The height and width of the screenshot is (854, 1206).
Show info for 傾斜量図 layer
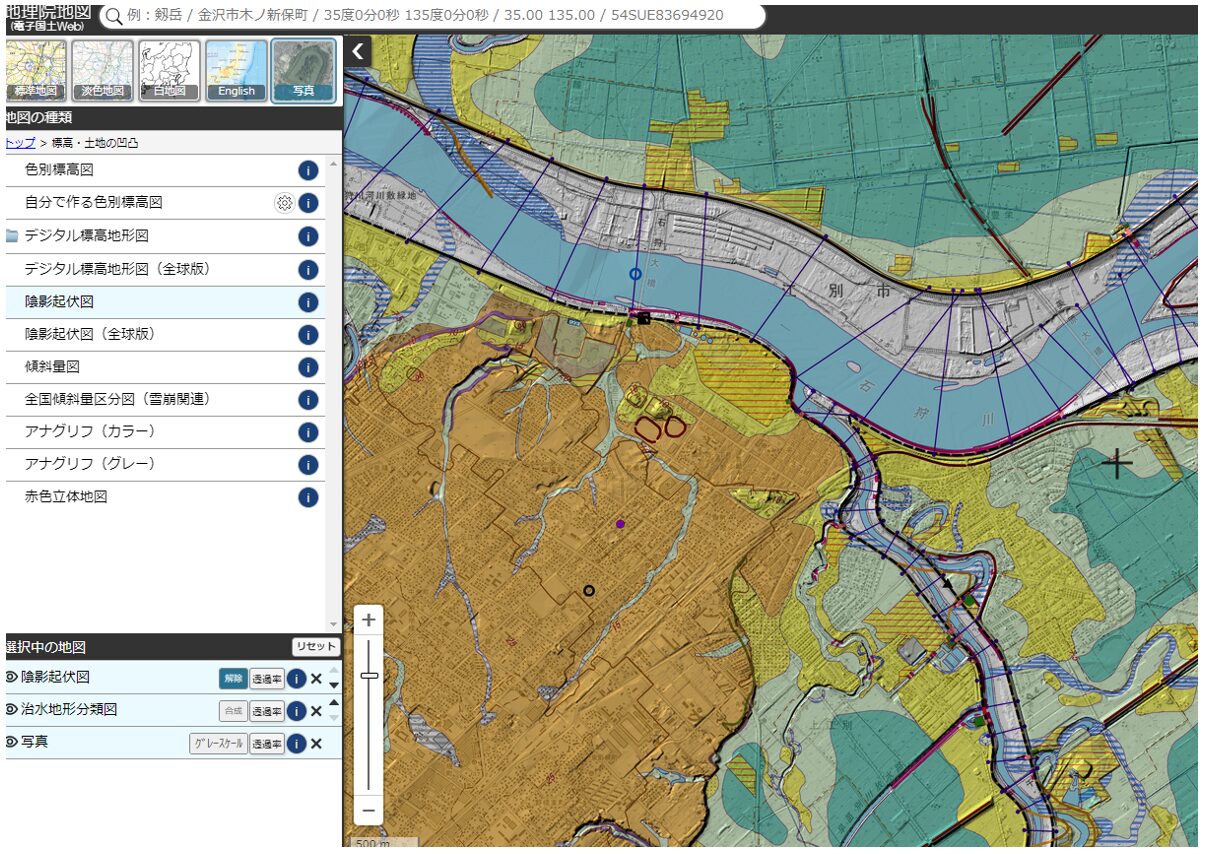308,367
